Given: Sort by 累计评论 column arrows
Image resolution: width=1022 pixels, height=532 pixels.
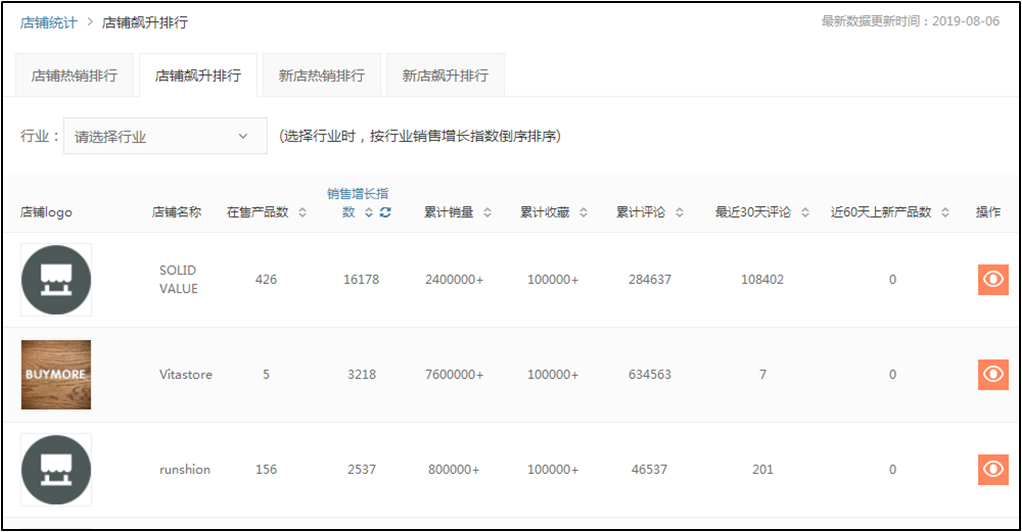Looking at the screenshot, I should [x=680, y=212].
